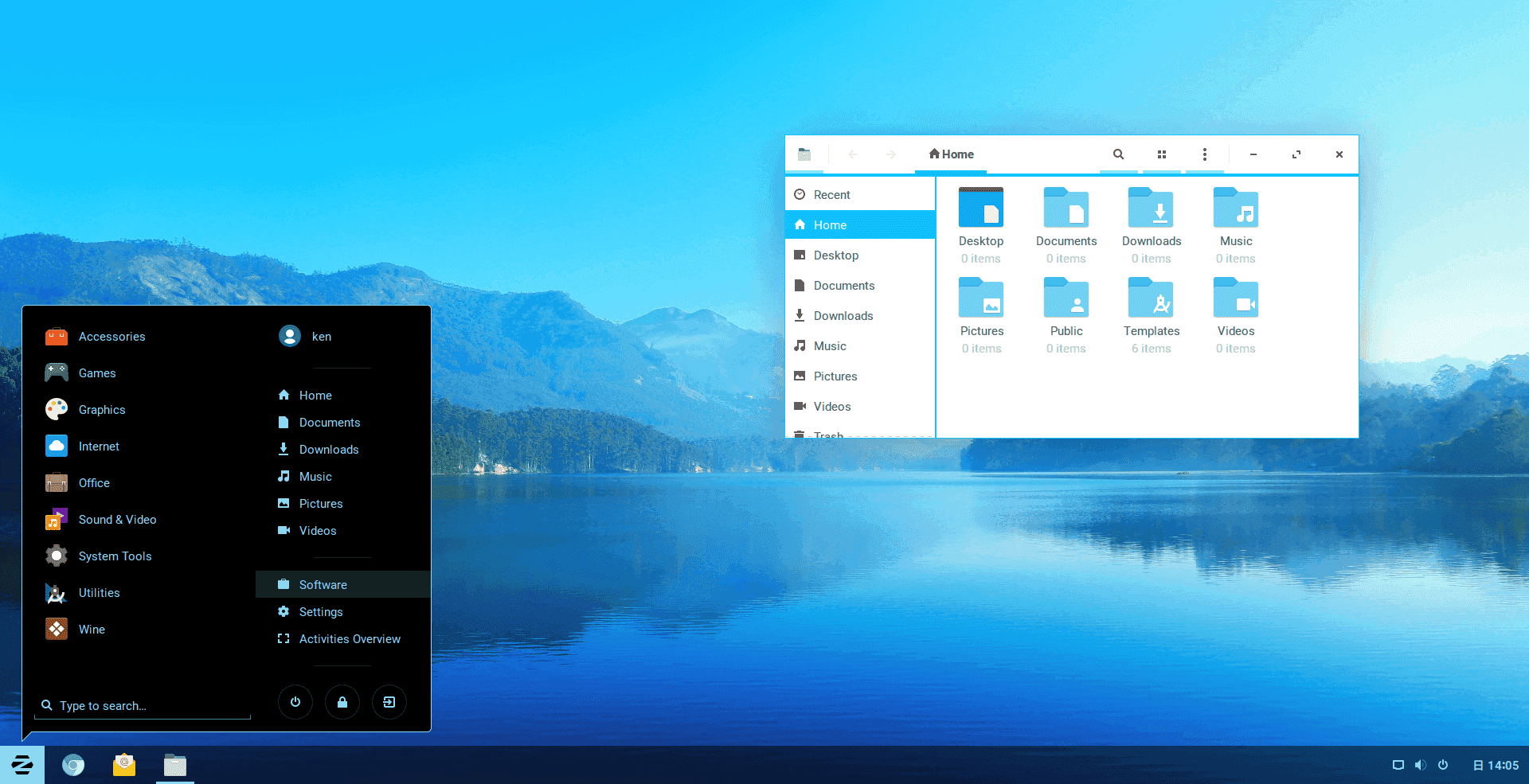Open the power indicator in system tray

[x=1443, y=765]
